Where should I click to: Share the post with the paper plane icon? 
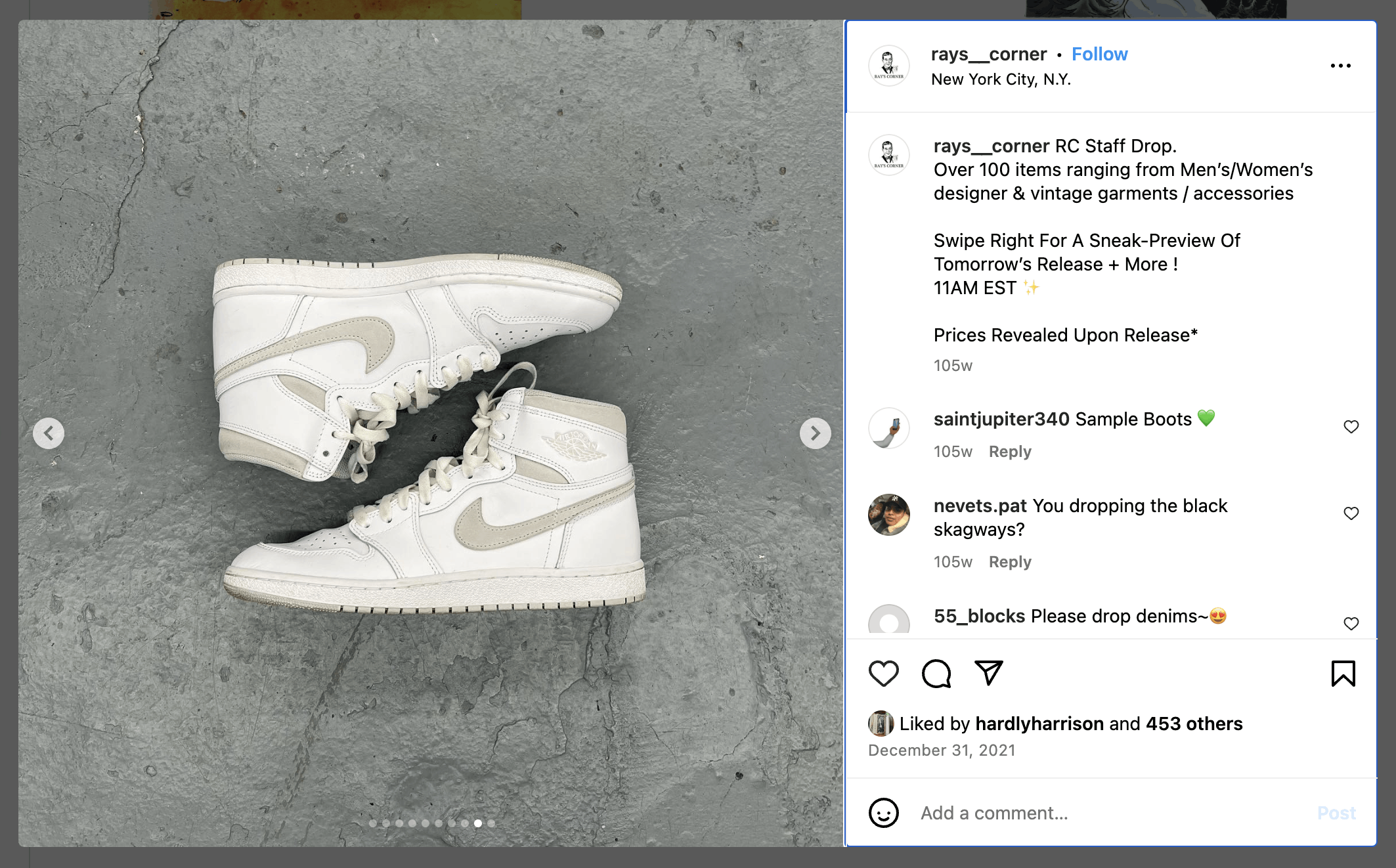988,674
